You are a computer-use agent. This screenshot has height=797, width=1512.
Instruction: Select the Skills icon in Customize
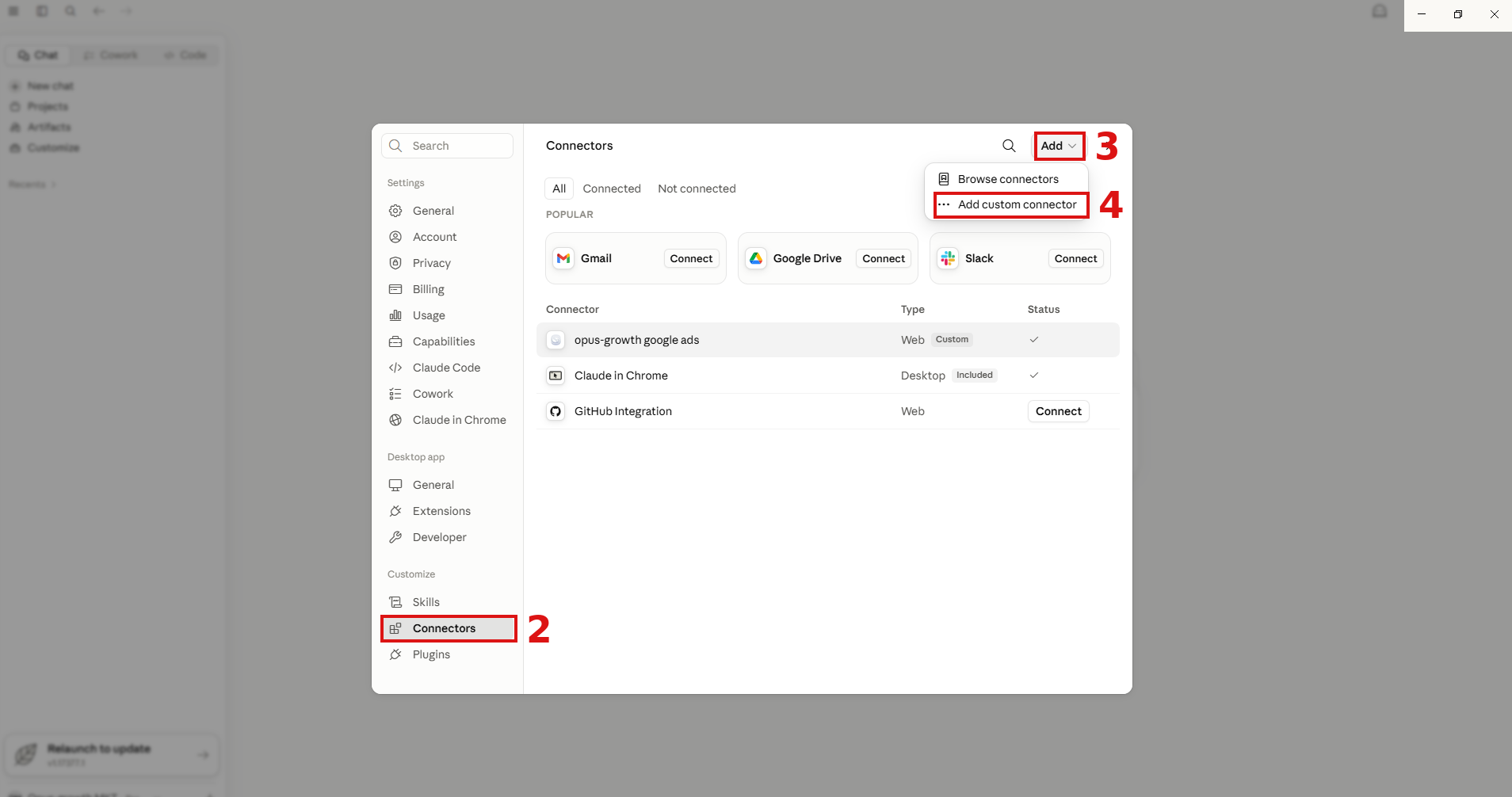coord(395,602)
